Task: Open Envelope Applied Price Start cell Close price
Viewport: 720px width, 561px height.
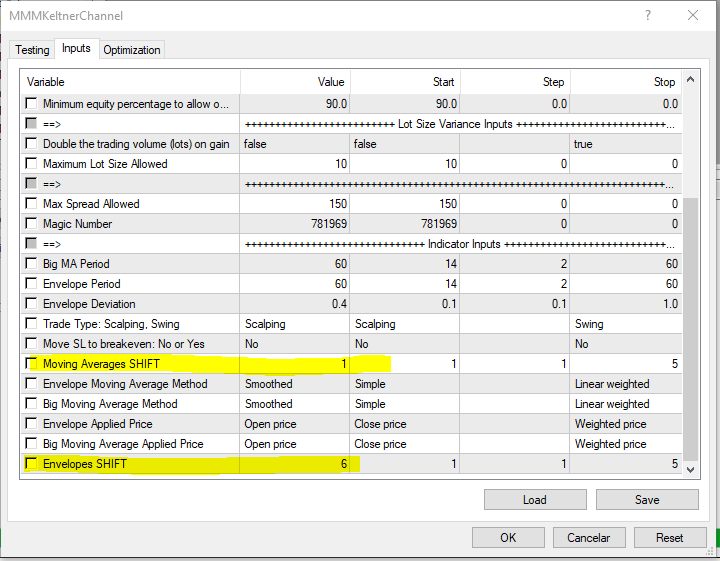Action: pyautogui.click(x=405, y=424)
